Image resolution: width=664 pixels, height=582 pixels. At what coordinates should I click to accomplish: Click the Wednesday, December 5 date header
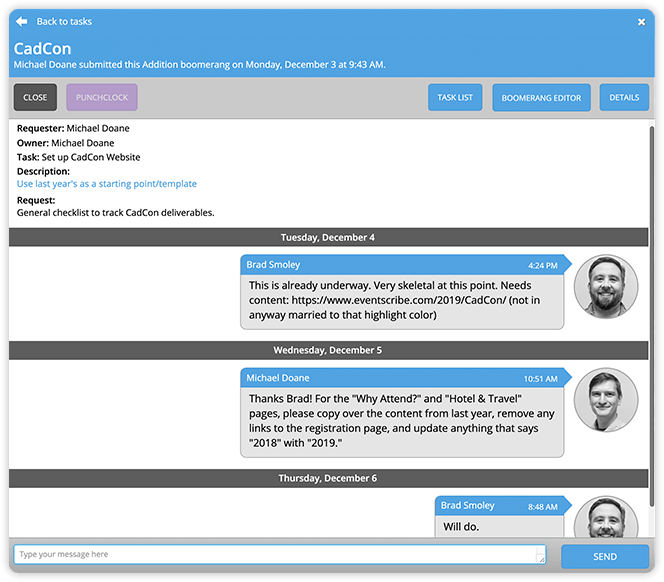(328, 350)
